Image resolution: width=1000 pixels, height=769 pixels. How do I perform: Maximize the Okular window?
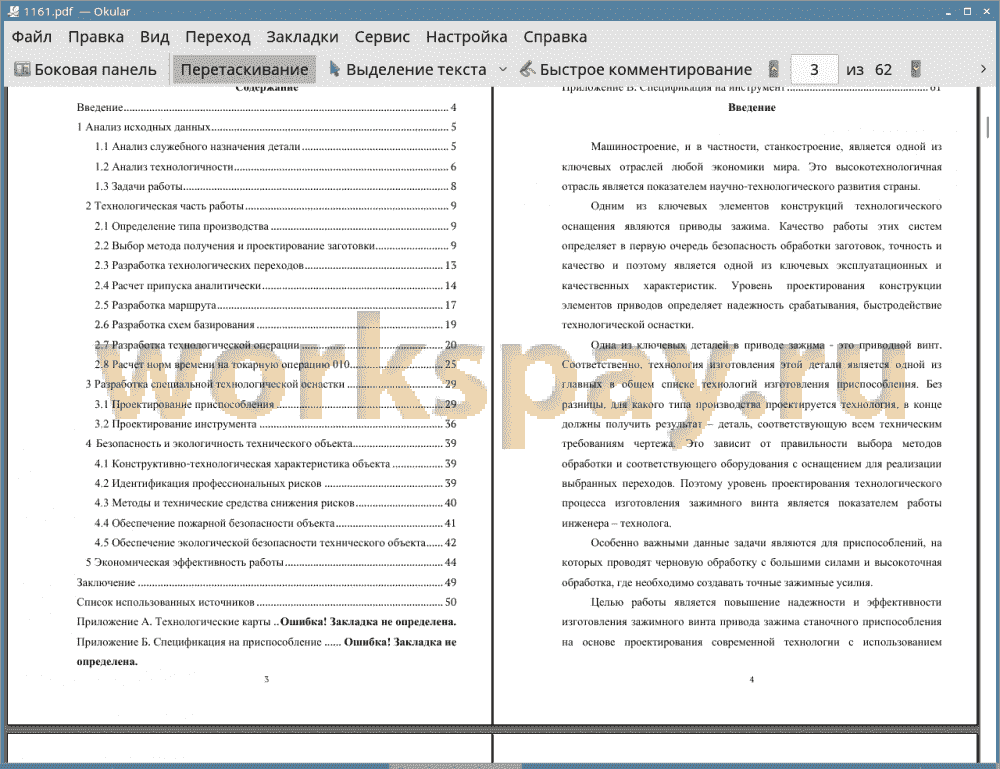[x=967, y=11]
